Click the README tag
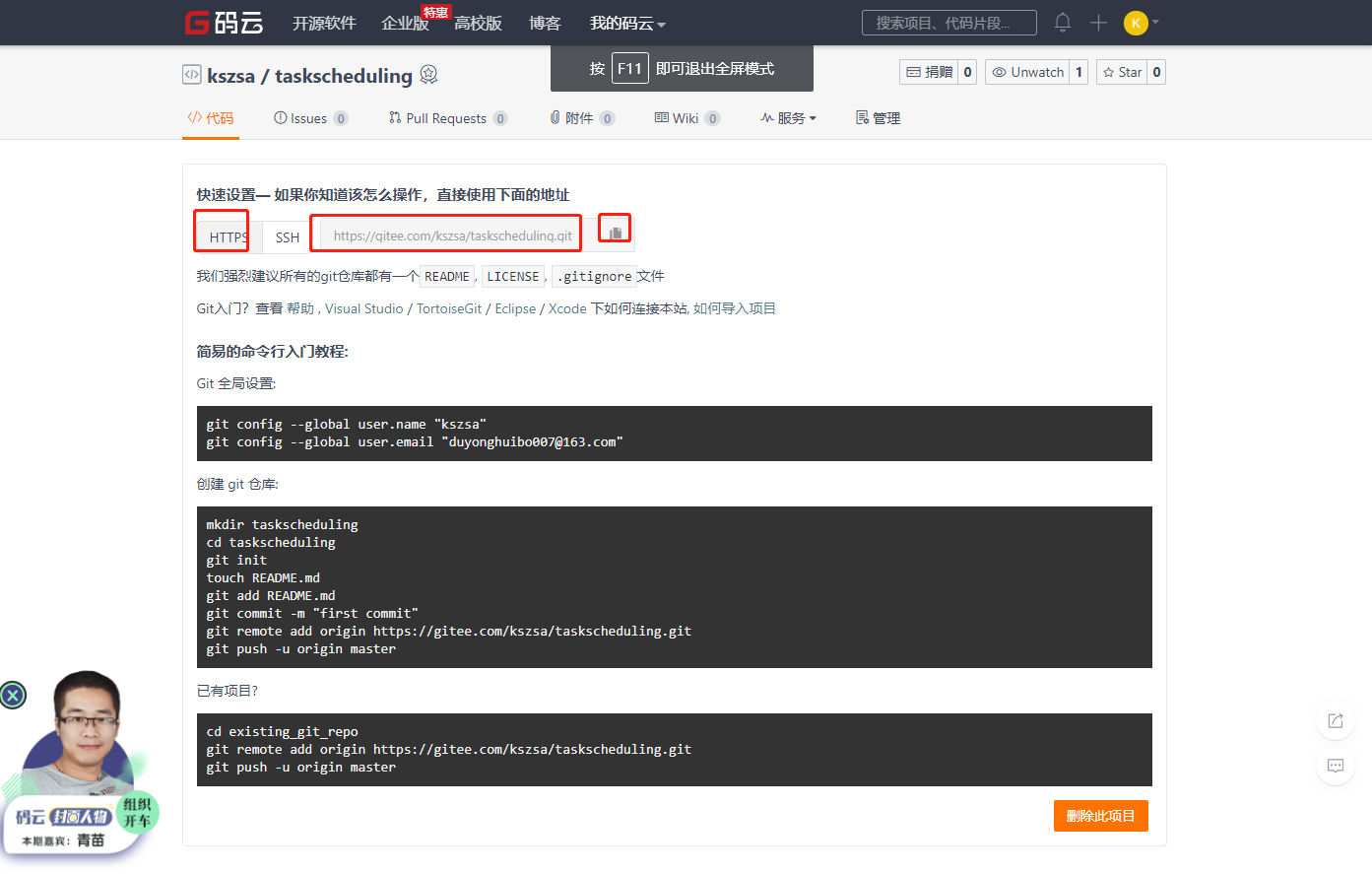Screen dimensions: 1372x874 [447, 277]
